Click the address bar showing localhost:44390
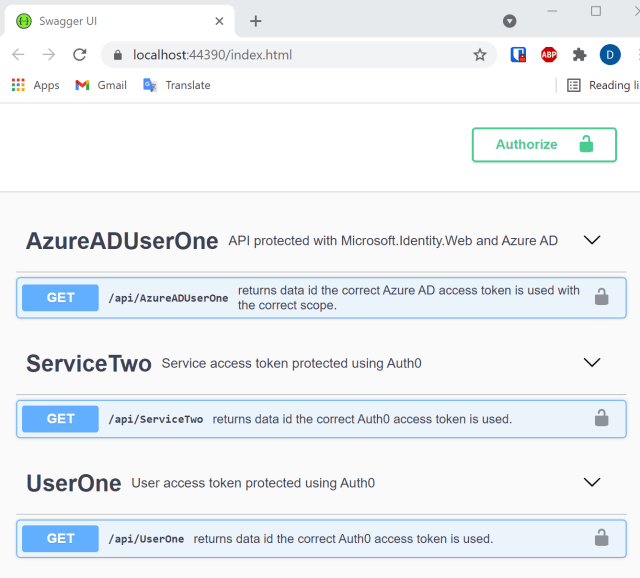Viewport: 640px width, 578px height. [290, 55]
